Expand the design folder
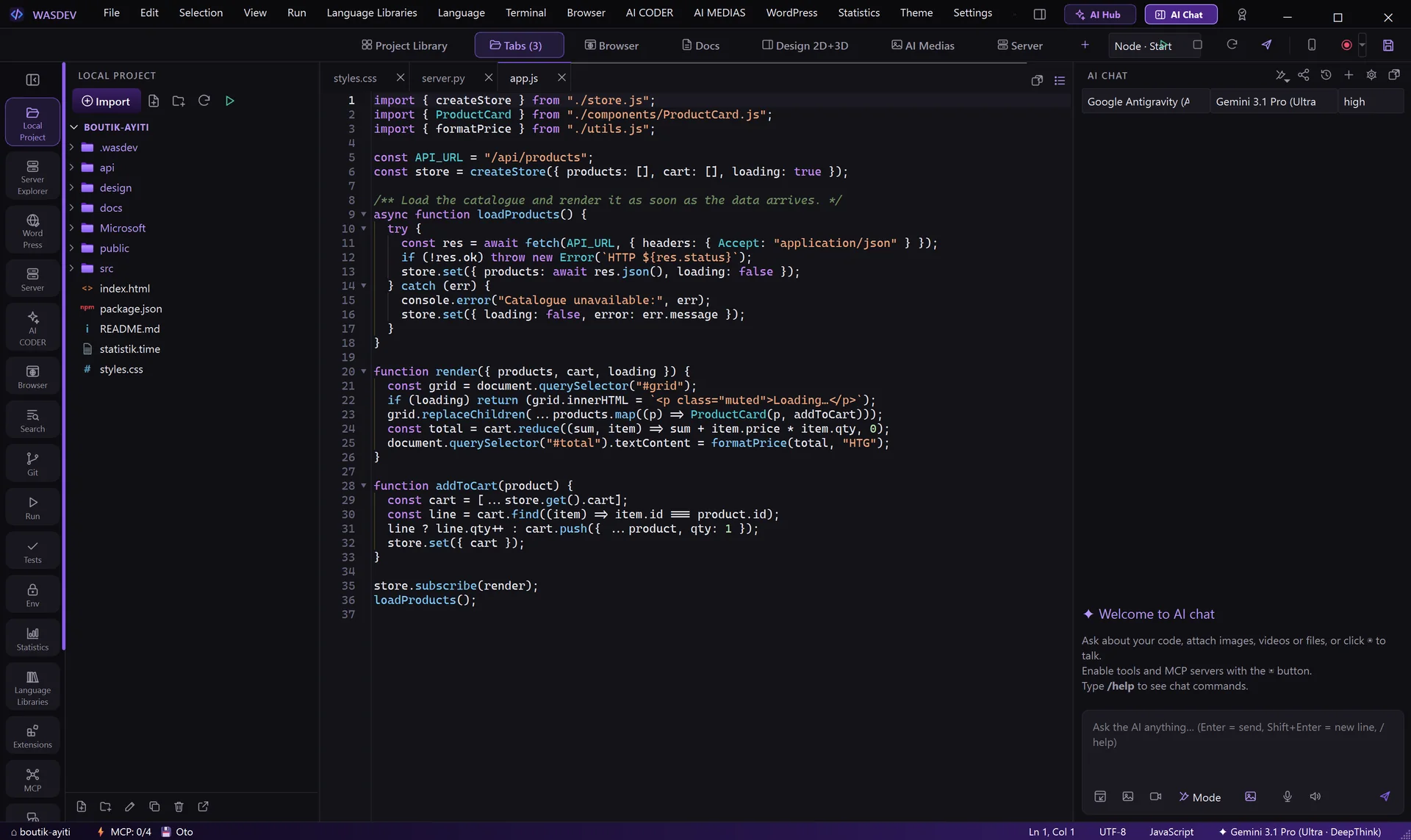 click(72, 188)
